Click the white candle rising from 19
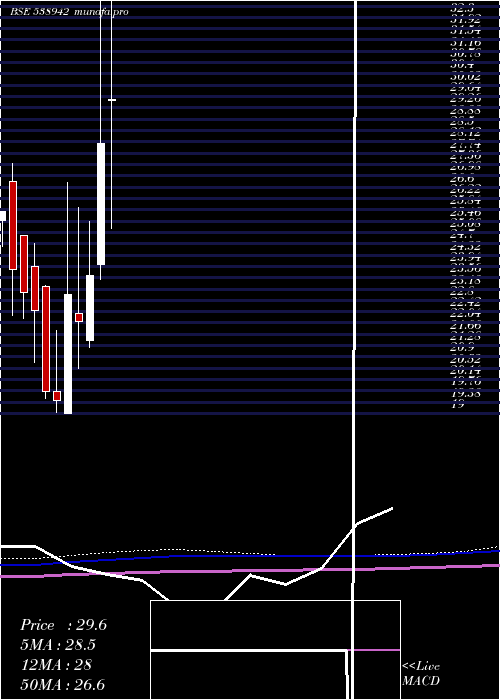 click(x=68, y=354)
